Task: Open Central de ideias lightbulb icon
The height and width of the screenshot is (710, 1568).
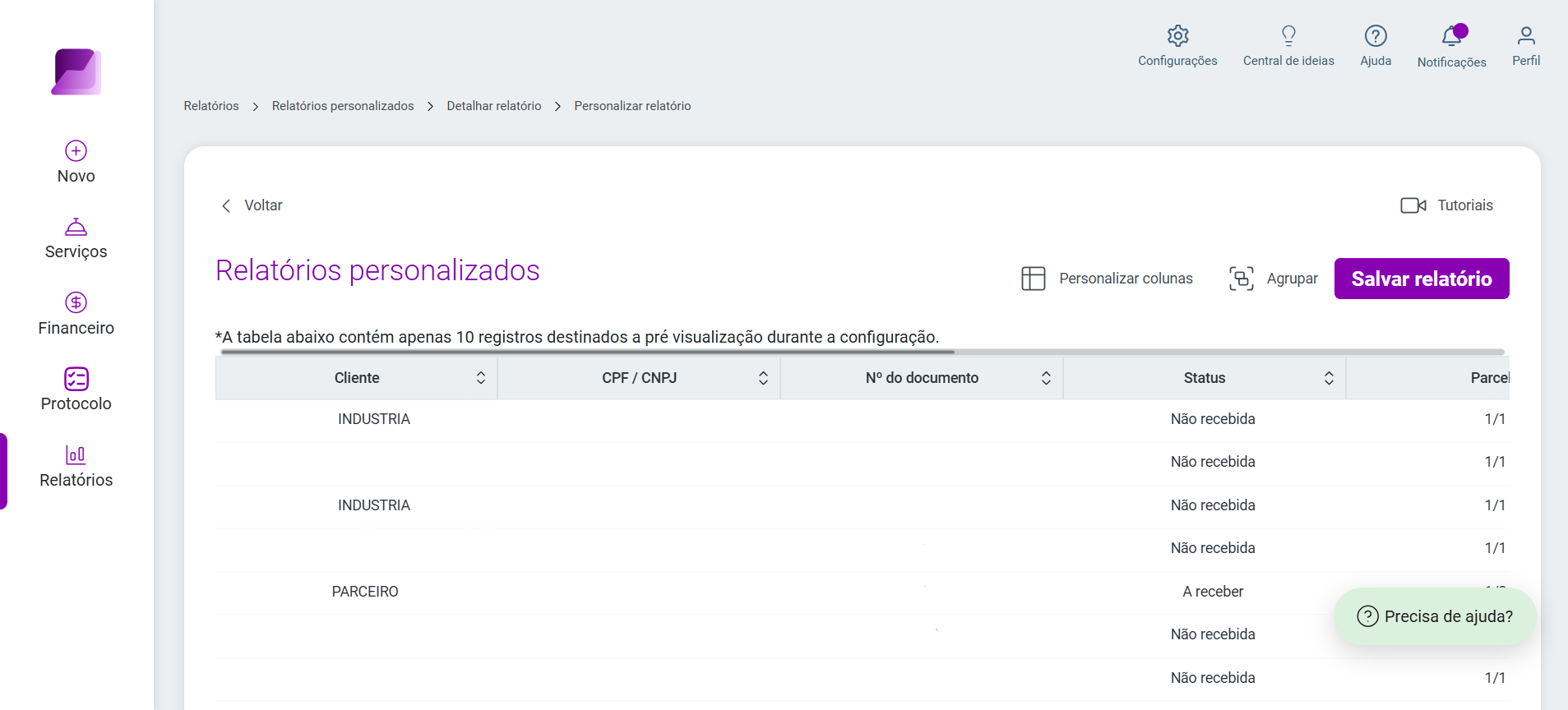Action: pos(1288,35)
